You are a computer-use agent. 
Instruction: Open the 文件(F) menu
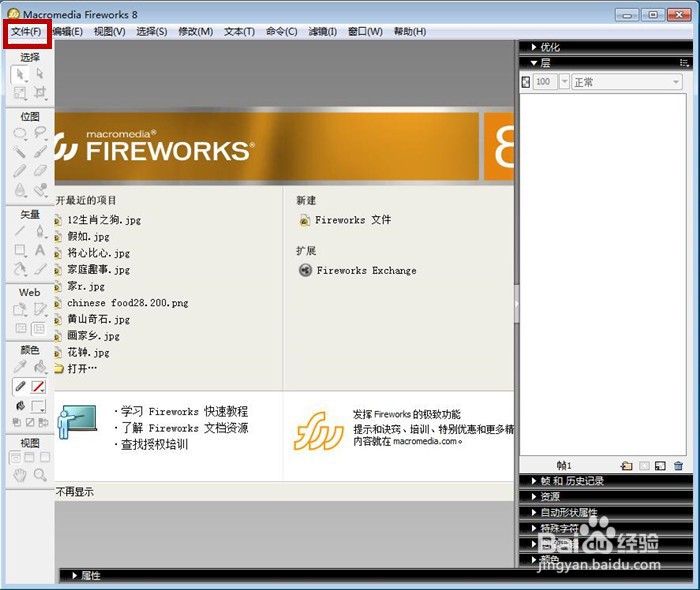point(26,32)
